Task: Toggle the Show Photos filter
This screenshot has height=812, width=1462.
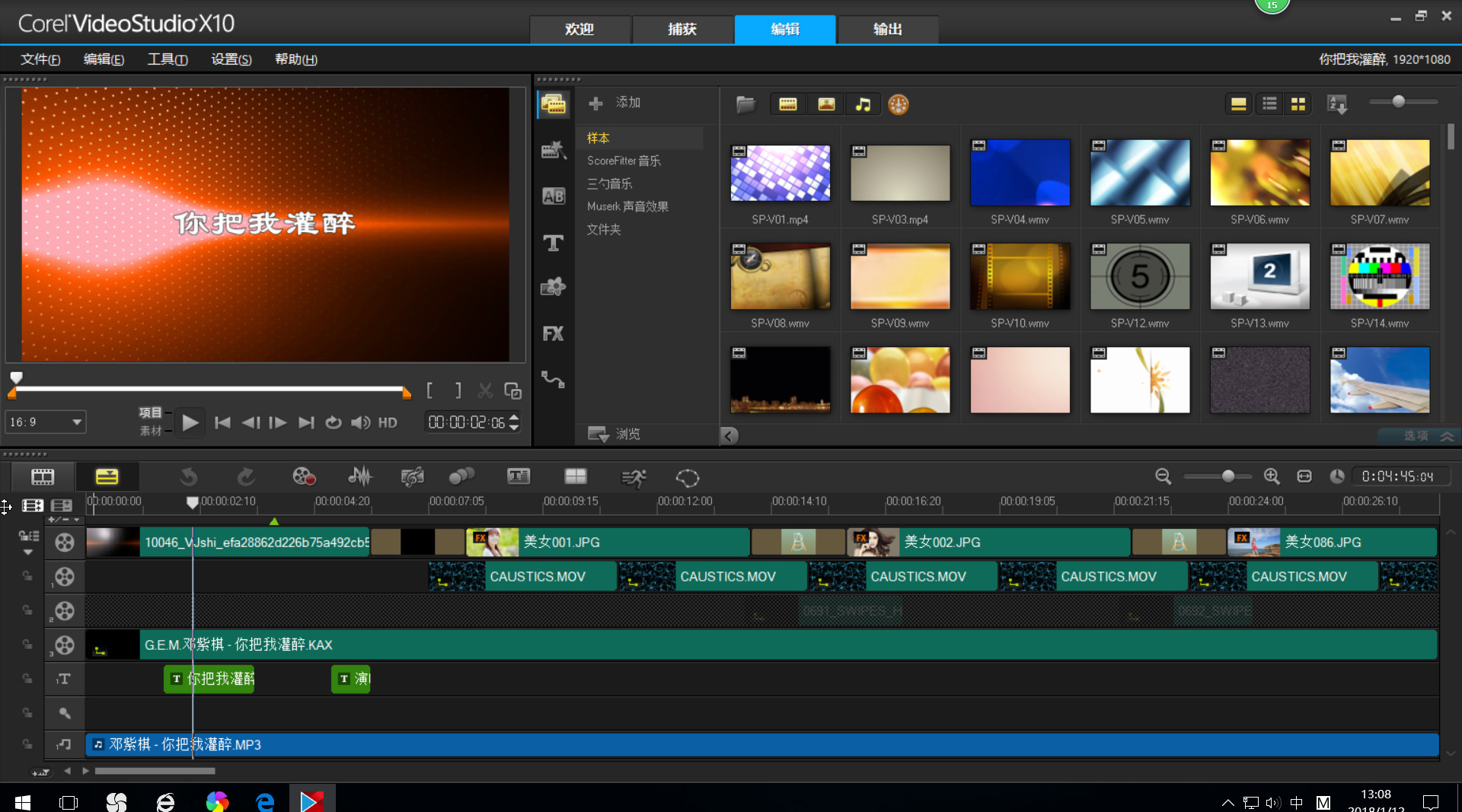Action: tap(826, 104)
